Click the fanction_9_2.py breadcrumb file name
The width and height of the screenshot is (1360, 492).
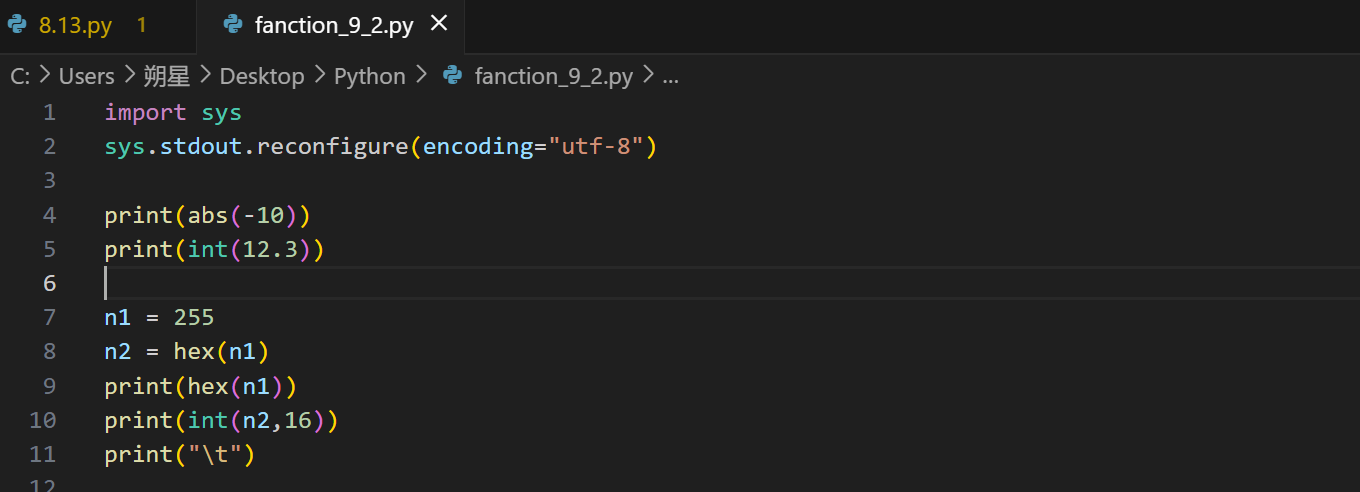tap(553, 76)
